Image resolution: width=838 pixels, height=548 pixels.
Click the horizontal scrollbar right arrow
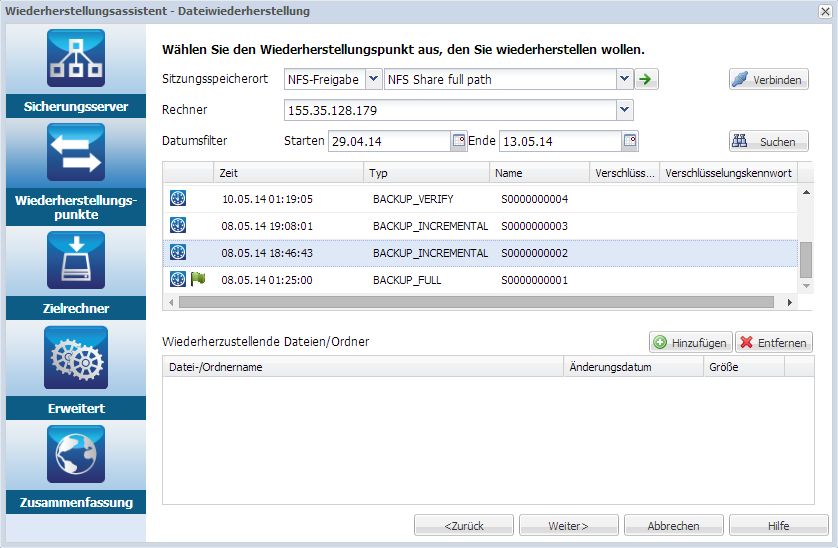(x=789, y=302)
